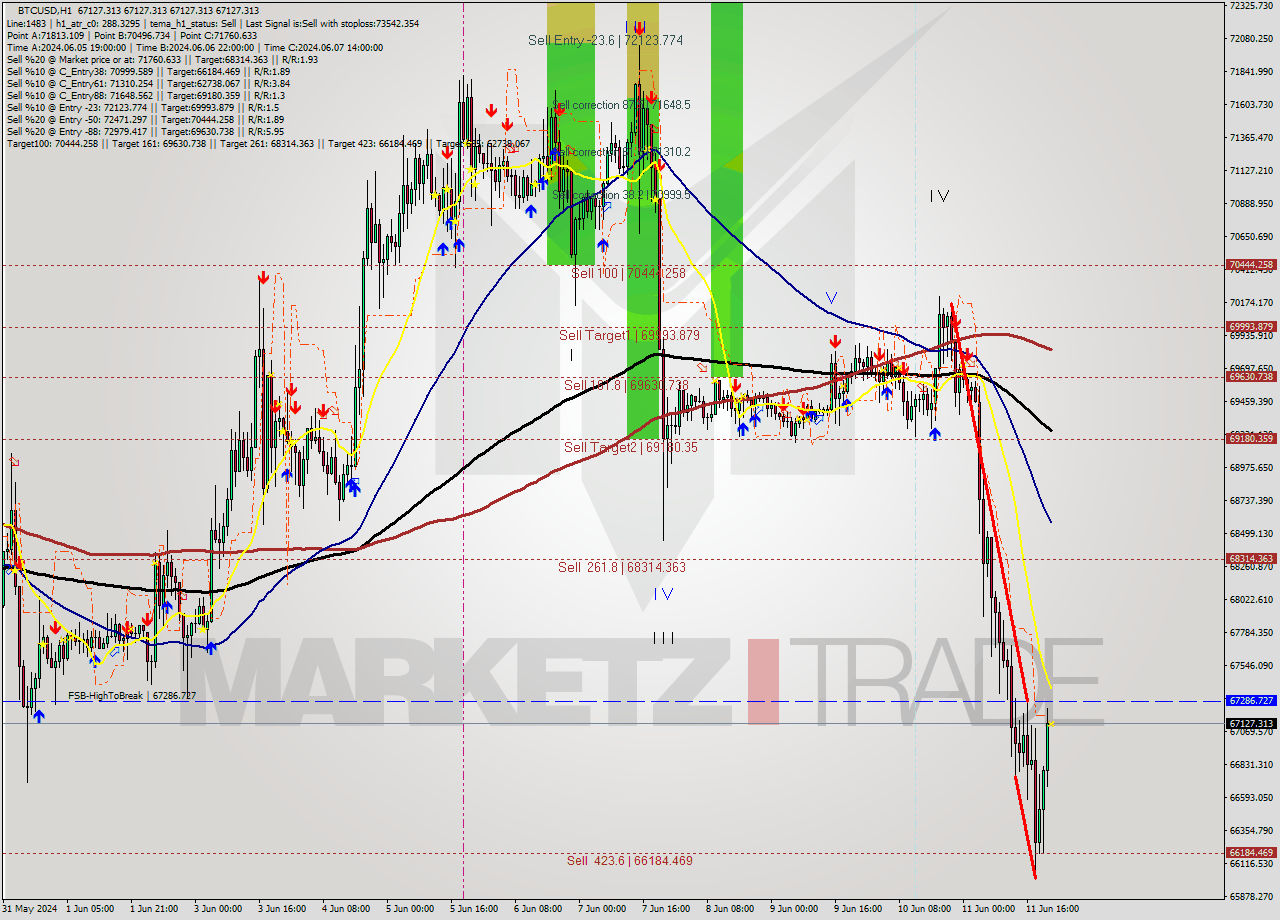Viewport: 1280px width, 920px height.
Task: Click the red 69993.879 price tag
Action: 1250,327
